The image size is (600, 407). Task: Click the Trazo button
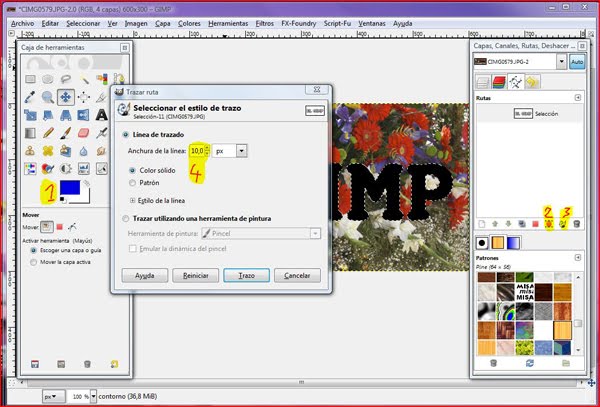coord(246,275)
